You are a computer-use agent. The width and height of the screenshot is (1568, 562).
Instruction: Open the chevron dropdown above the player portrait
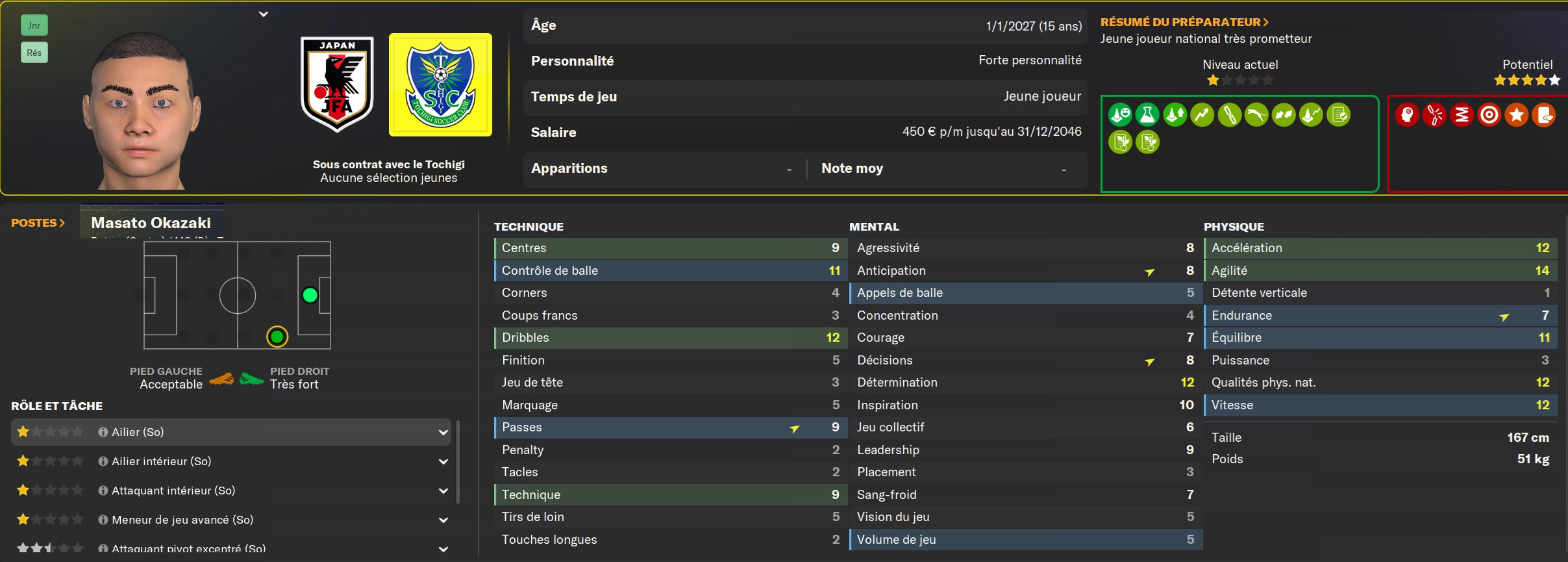tap(264, 14)
